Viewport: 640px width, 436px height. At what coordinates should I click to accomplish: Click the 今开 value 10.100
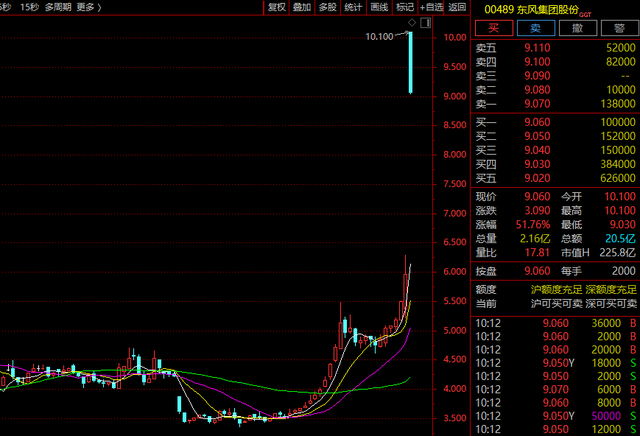point(620,197)
